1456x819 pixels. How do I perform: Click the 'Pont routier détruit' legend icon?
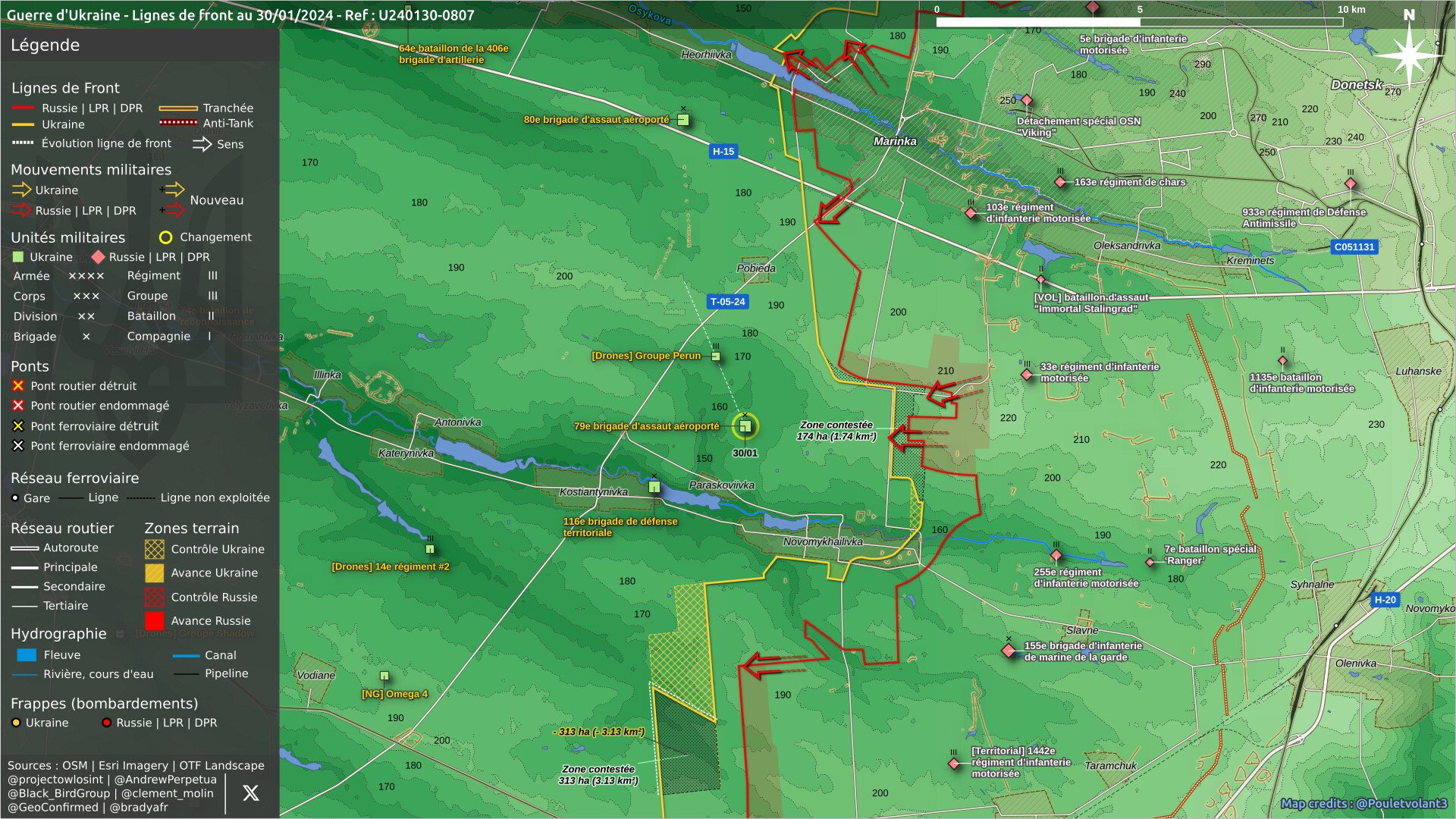click(18, 386)
